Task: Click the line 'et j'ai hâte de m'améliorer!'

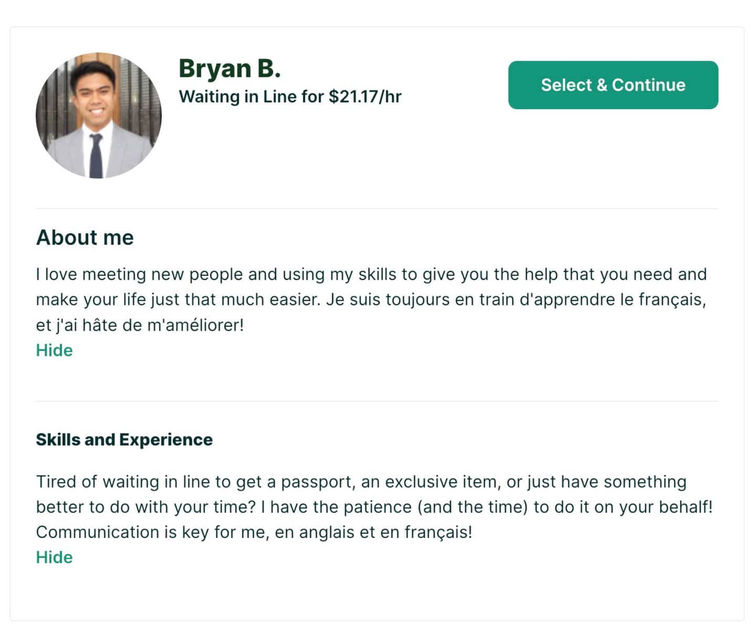Action: coord(140,325)
